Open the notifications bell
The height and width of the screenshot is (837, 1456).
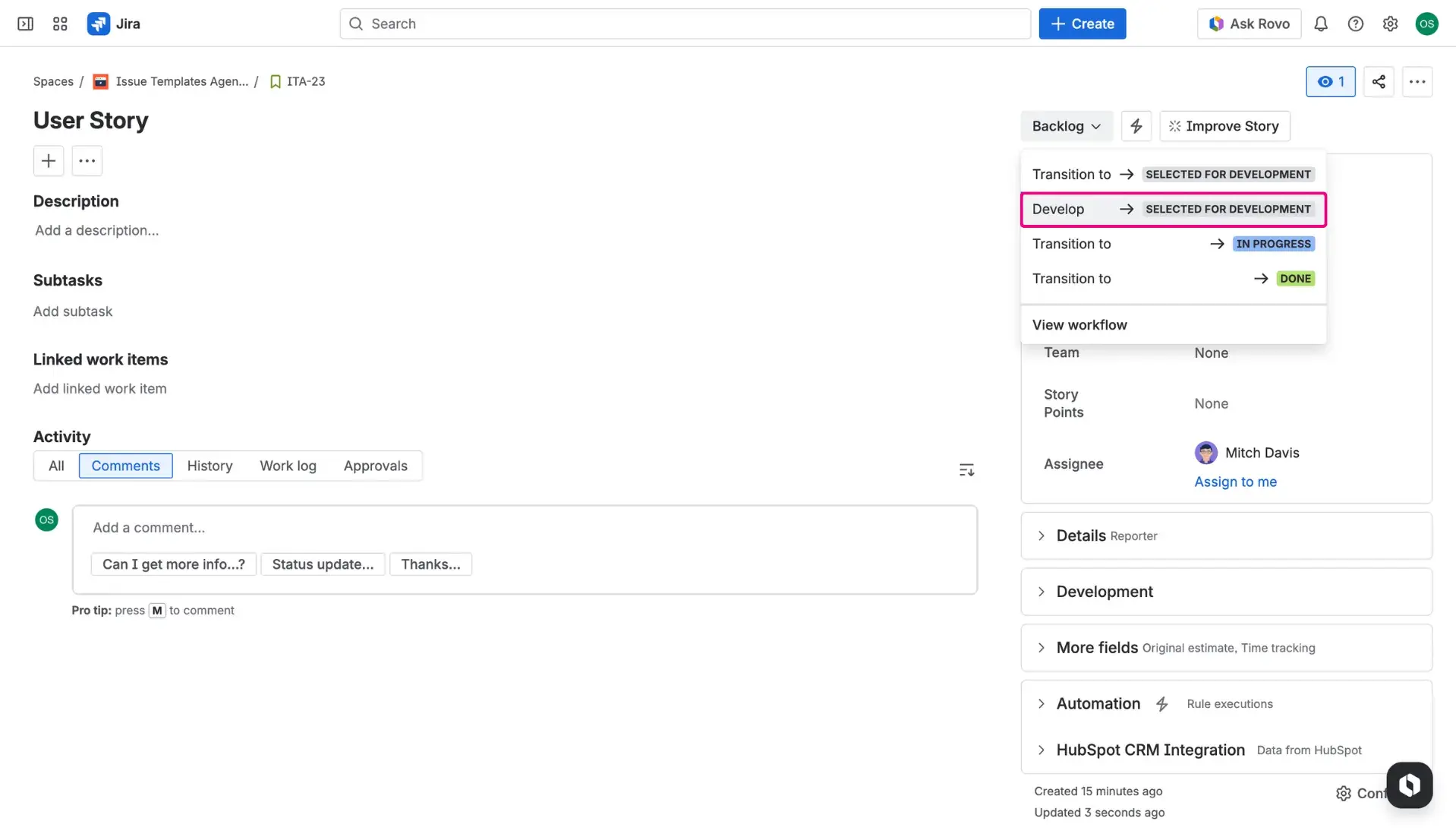pyautogui.click(x=1321, y=24)
